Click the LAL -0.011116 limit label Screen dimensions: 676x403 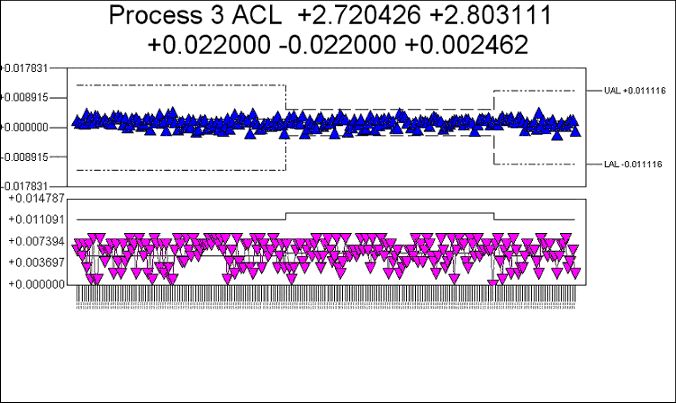point(634,164)
